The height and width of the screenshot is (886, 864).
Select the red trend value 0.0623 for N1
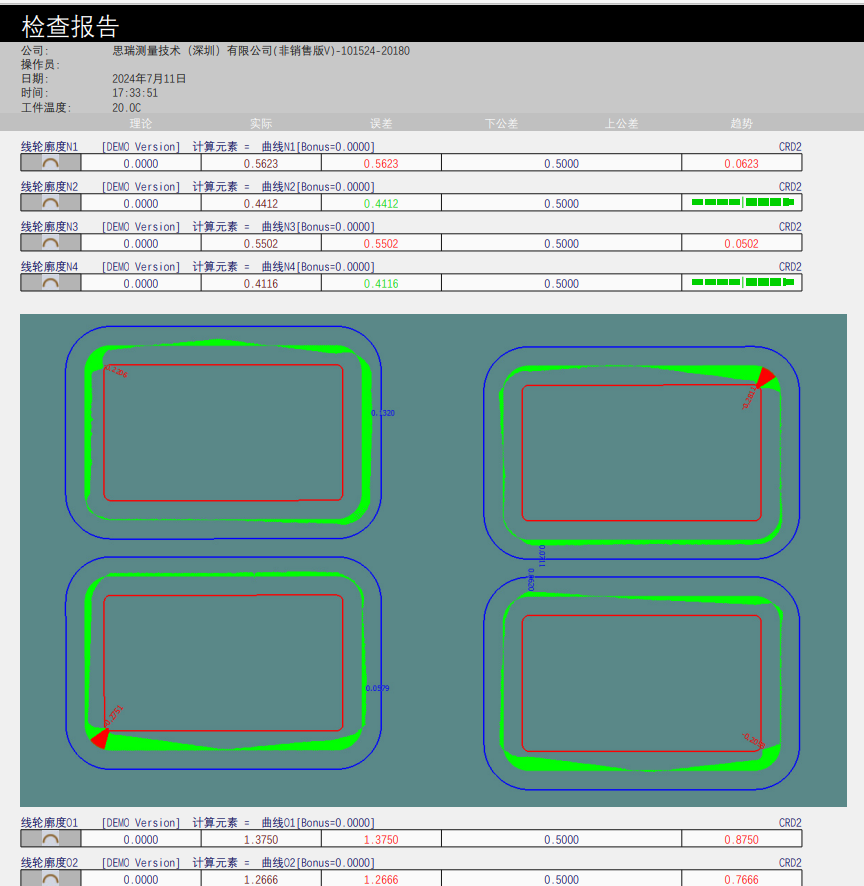click(x=741, y=164)
